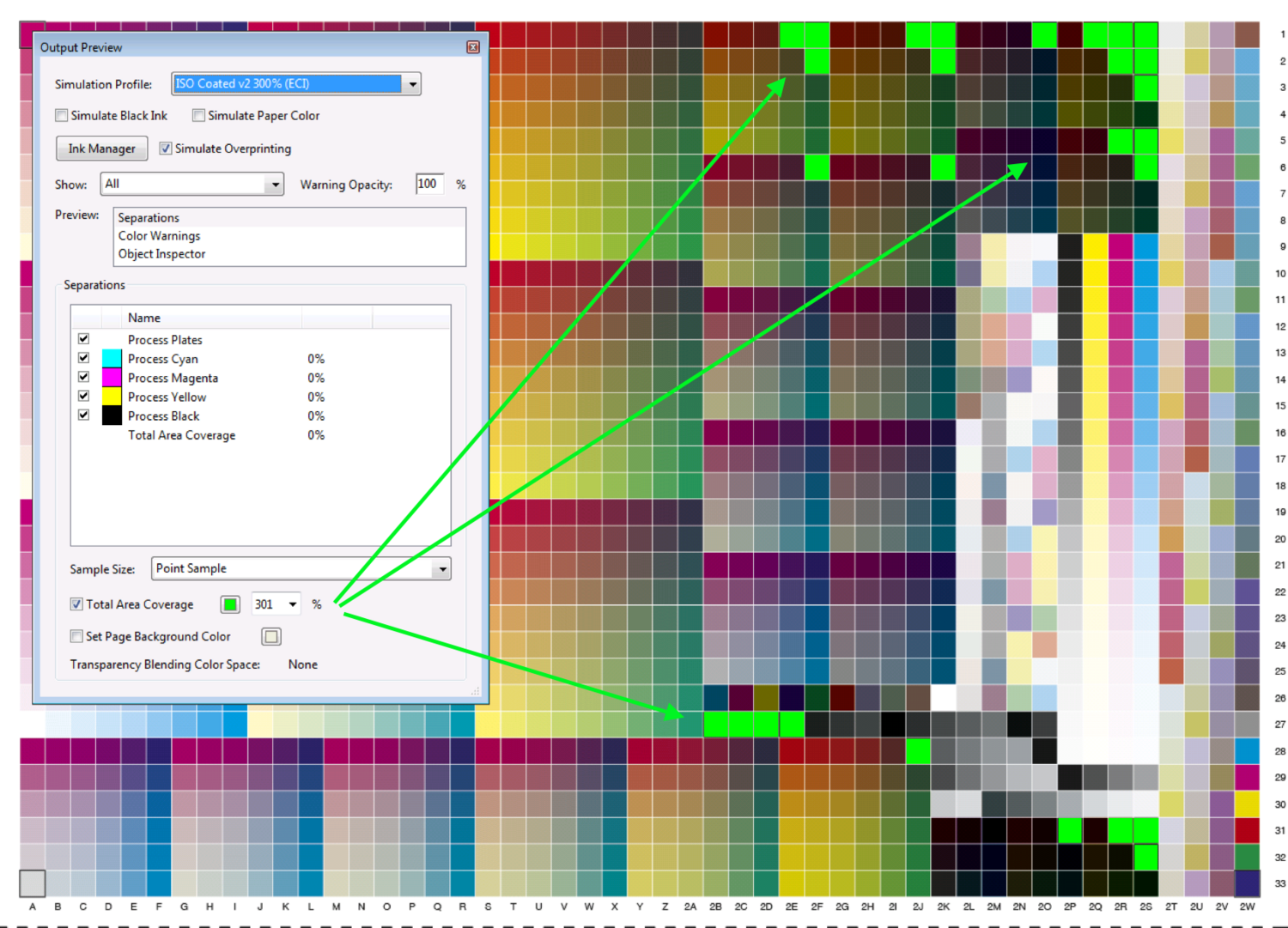Open the Ink Manager

tap(102, 149)
